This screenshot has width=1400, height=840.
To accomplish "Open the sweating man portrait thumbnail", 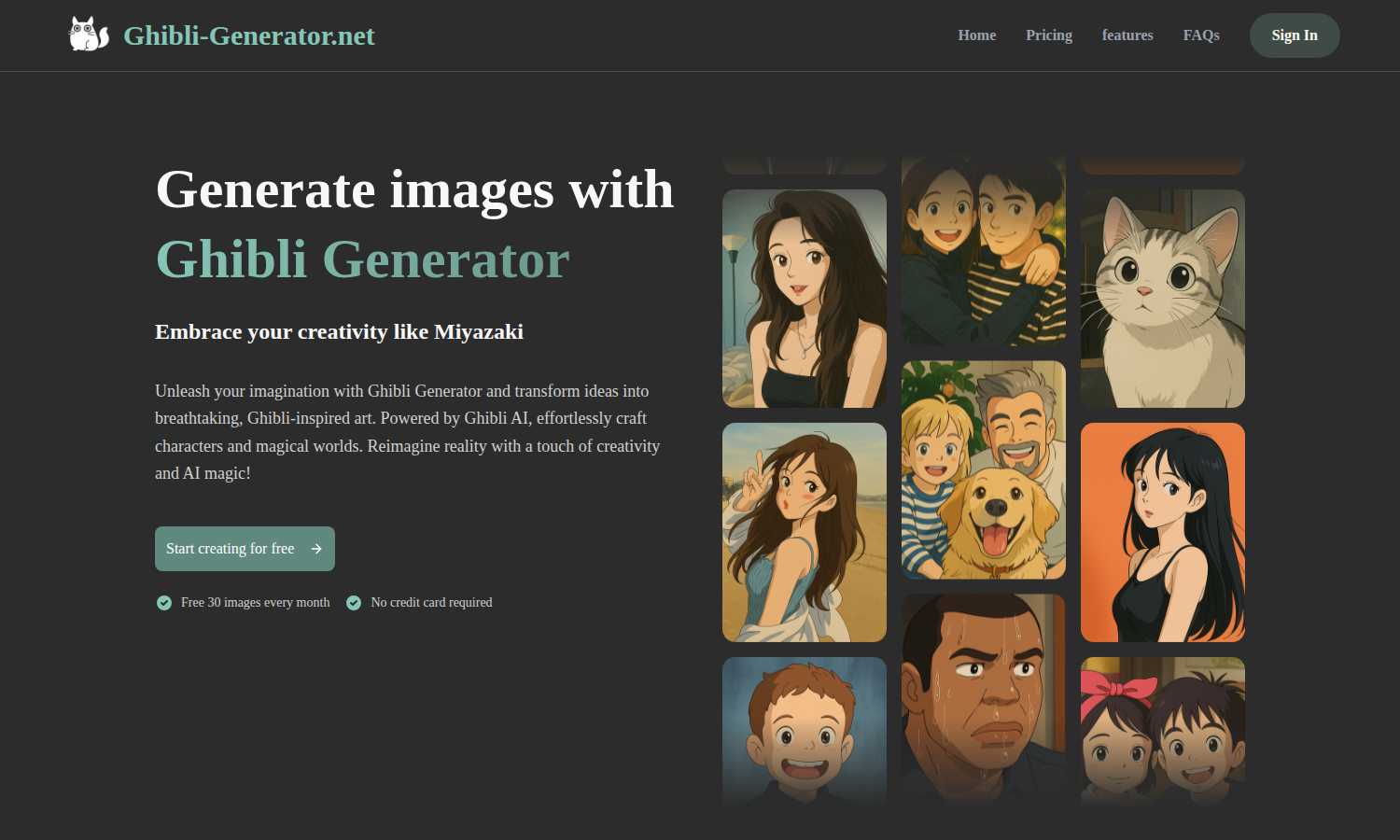I will [x=984, y=700].
